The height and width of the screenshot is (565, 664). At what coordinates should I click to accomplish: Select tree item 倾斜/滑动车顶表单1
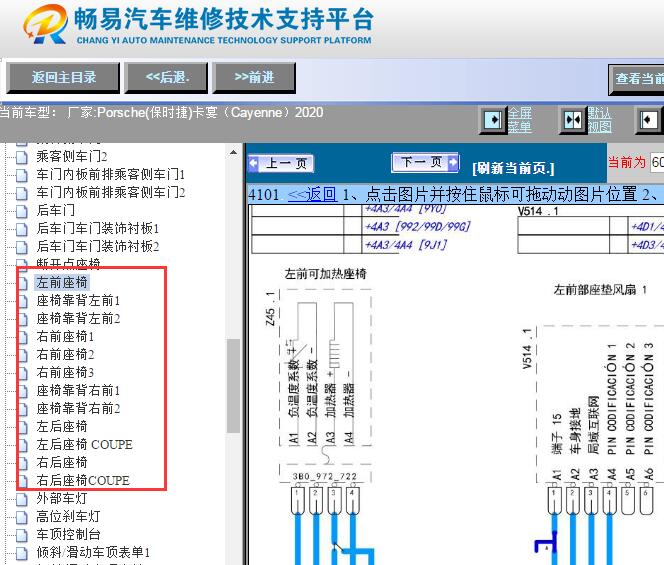tap(93, 552)
